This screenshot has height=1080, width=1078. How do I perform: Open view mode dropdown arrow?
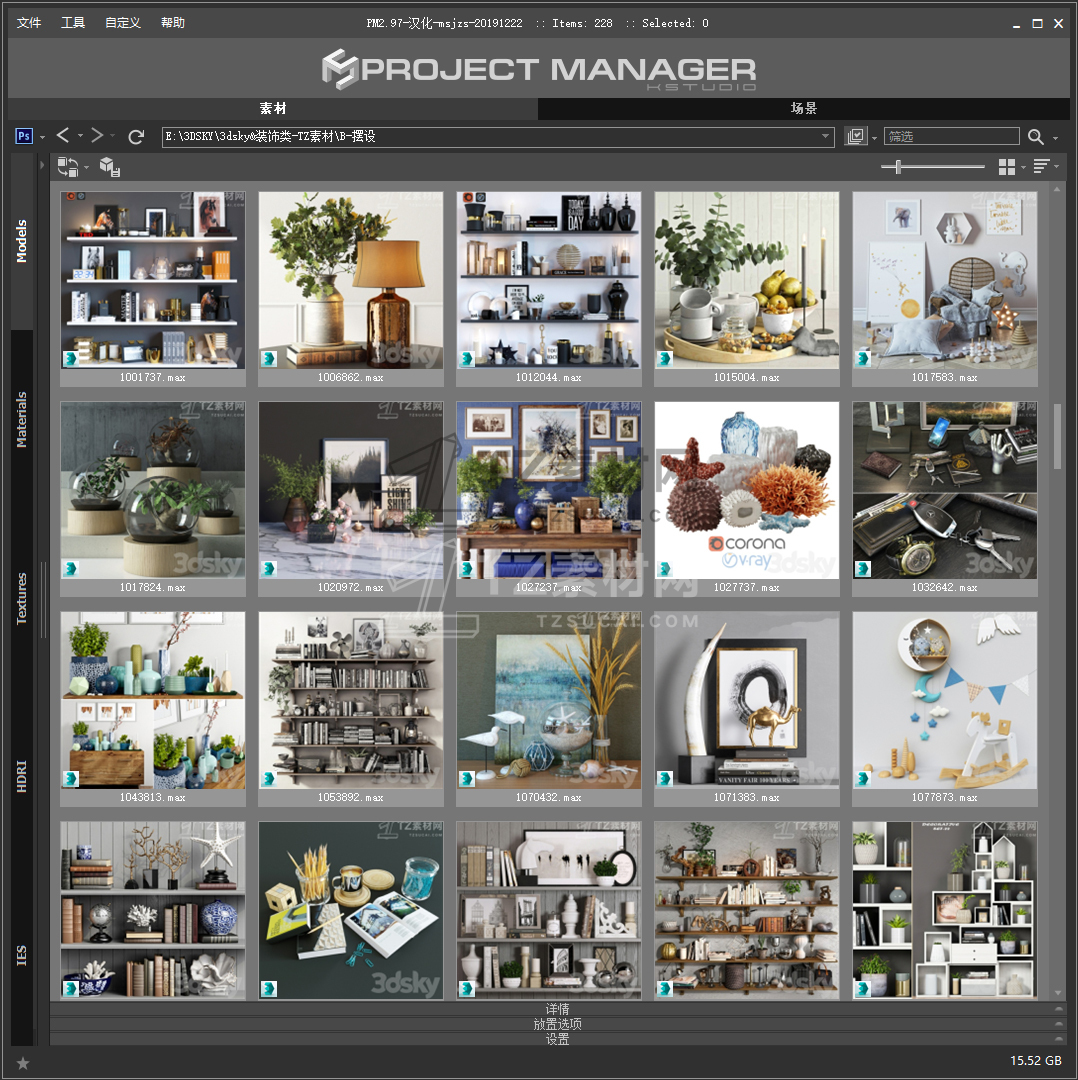pyautogui.click(x=1023, y=167)
